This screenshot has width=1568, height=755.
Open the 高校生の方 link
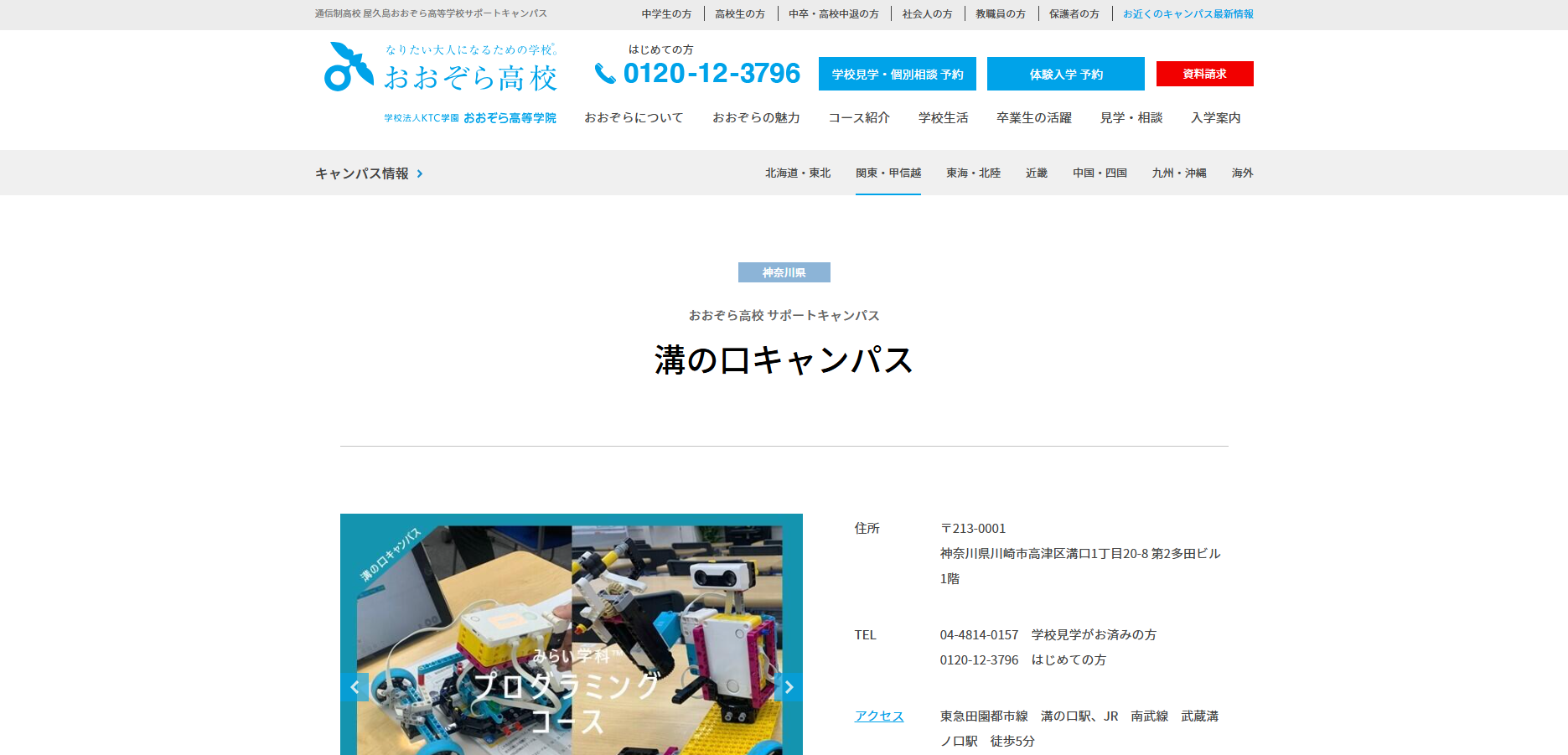click(x=740, y=13)
